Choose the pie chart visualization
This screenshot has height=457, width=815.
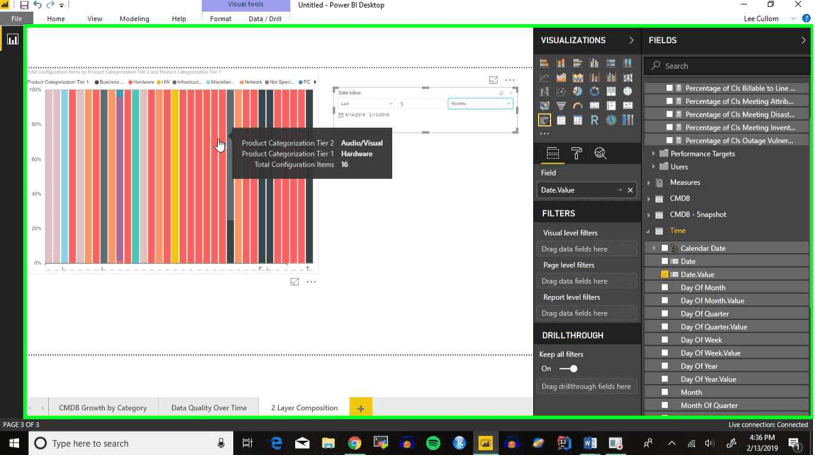point(578,92)
